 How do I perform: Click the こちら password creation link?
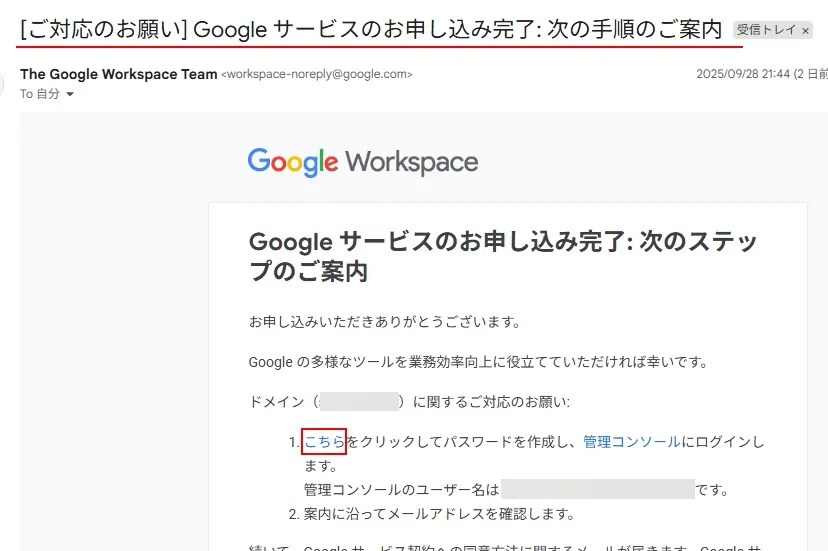(324, 441)
